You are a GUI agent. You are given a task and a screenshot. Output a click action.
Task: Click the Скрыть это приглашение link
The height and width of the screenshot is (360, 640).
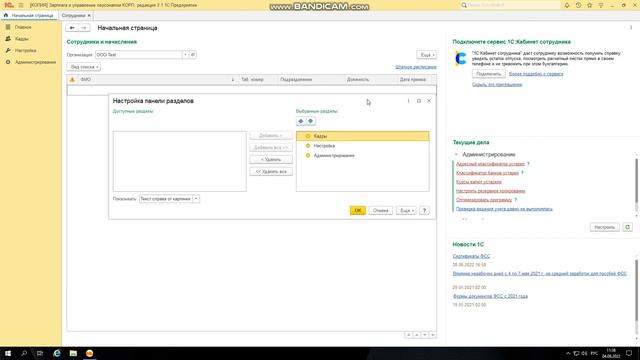click(x=497, y=84)
